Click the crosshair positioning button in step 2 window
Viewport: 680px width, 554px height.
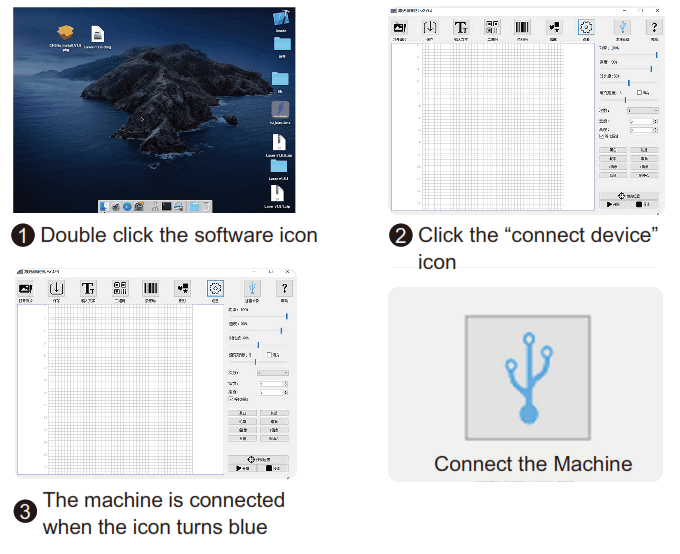click(x=629, y=196)
